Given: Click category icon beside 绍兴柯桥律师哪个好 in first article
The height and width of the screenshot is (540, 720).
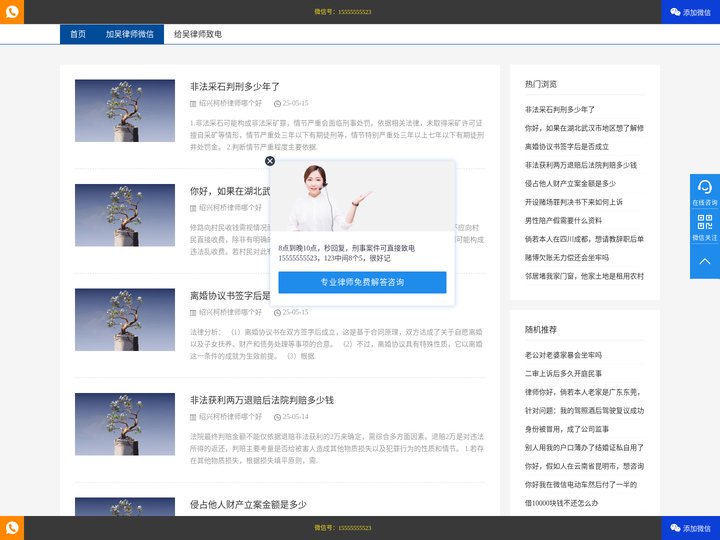Looking at the screenshot, I should 193,104.
